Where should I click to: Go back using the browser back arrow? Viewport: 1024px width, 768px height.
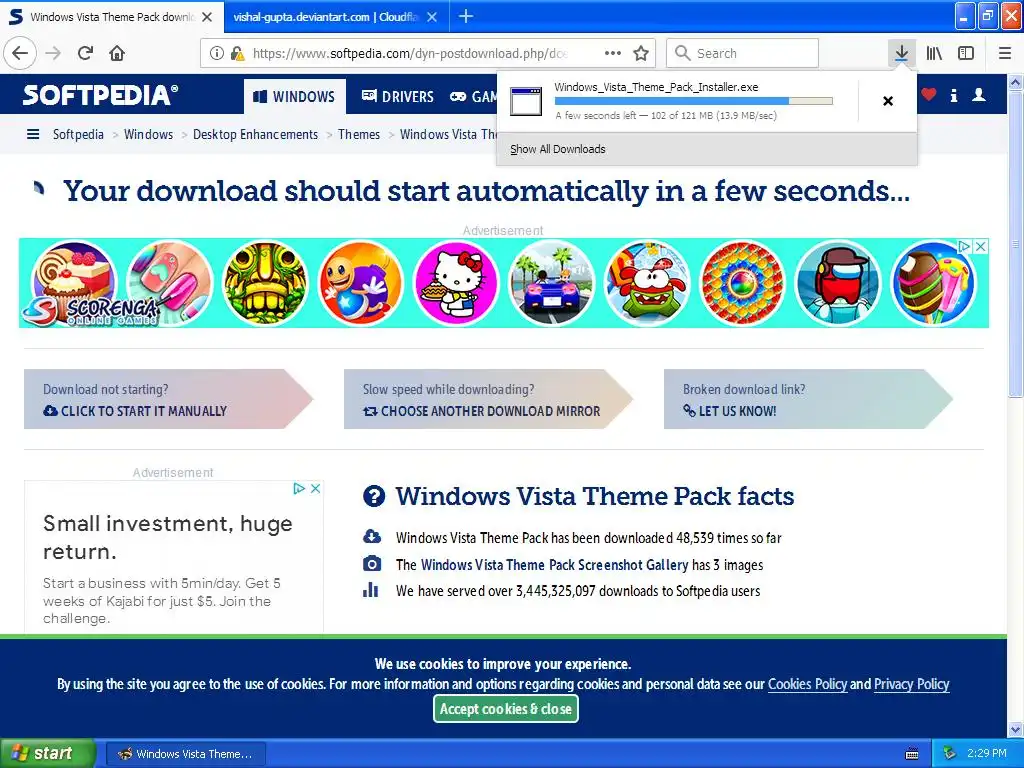[x=20, y=53]
